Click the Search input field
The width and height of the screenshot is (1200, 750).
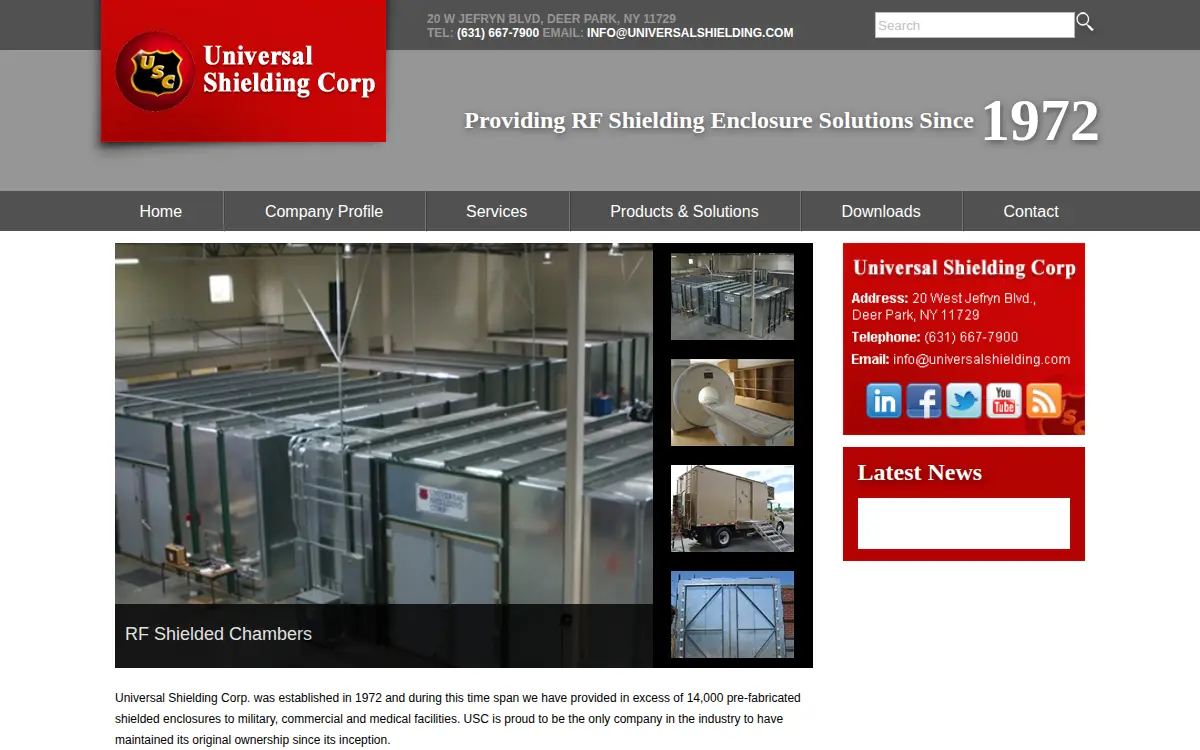(975, 25)
